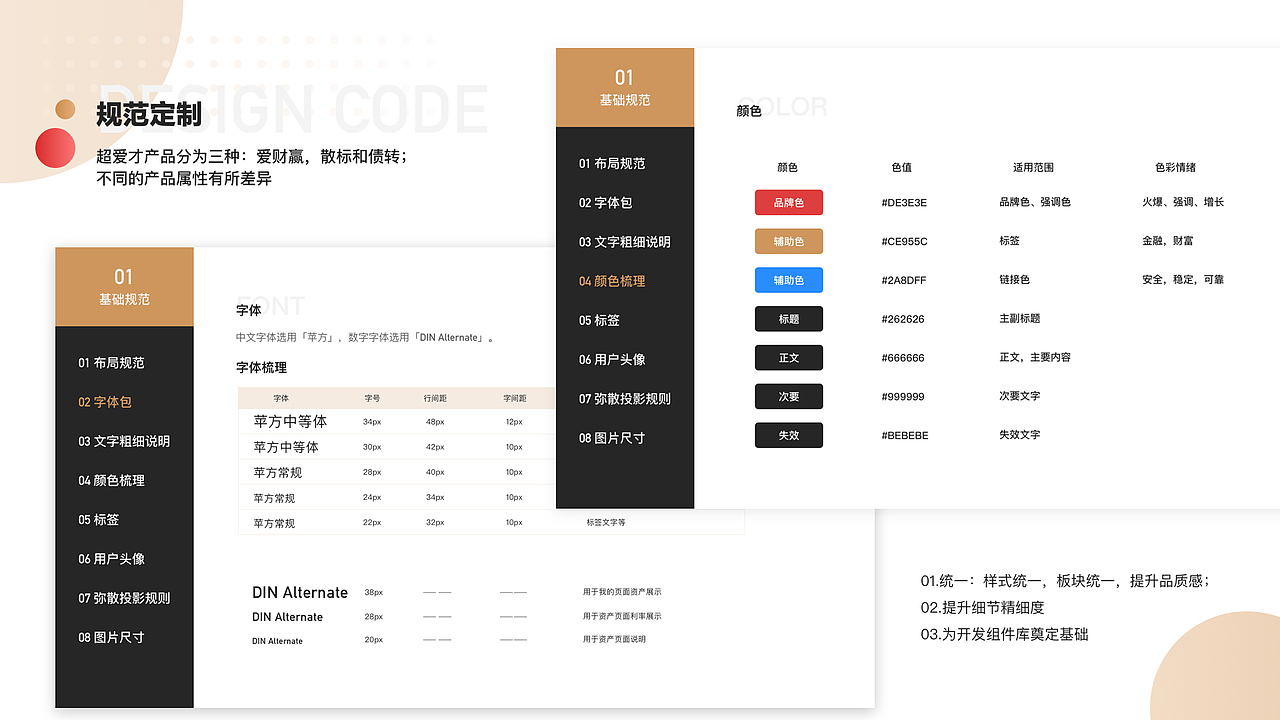Open 06 用户头像 in the color panel sidebar
Screen dimensions: 1280x720
point(611,359)
